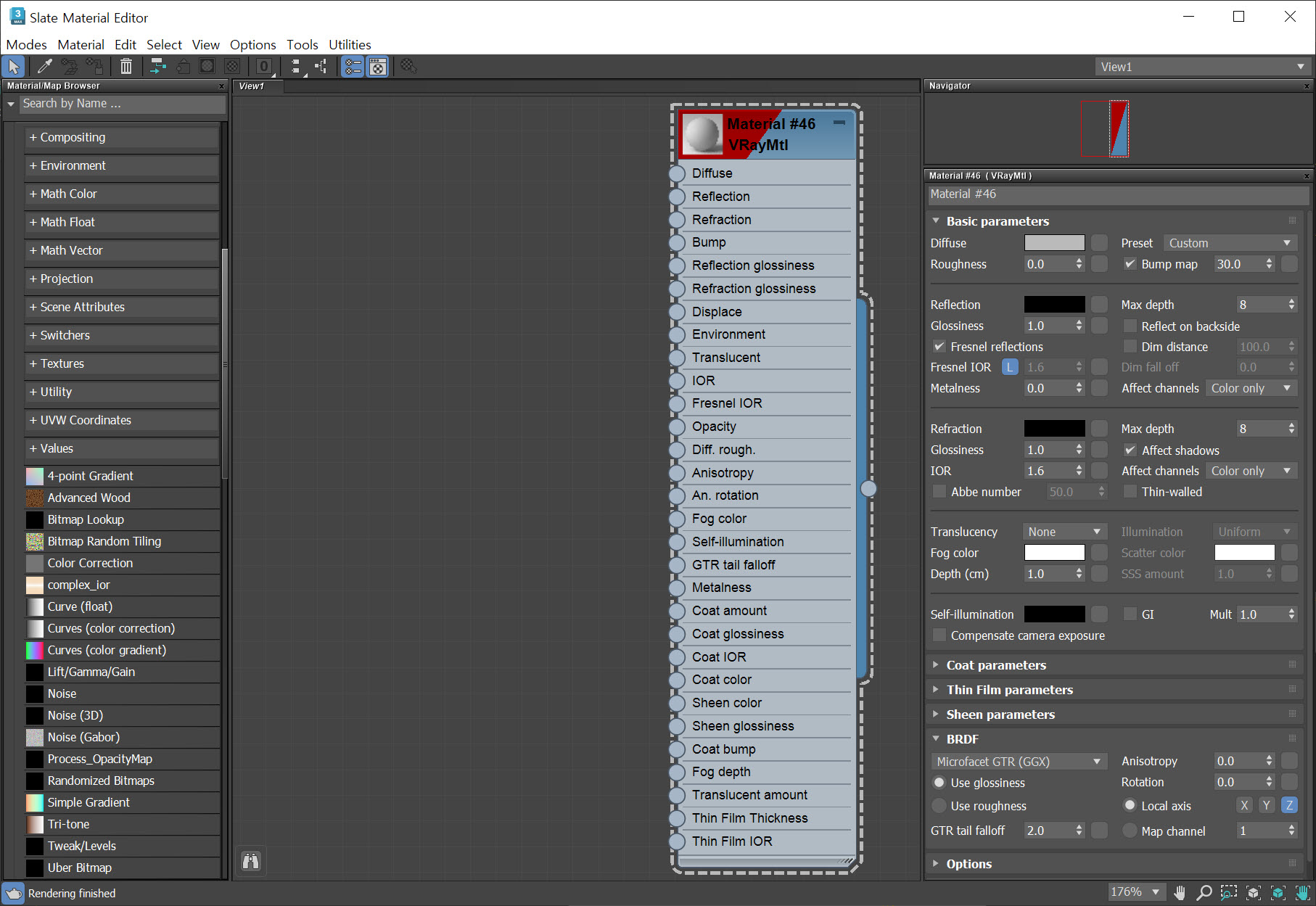Click the X local axis button
1316x906 pixels.
[1244, 805]
